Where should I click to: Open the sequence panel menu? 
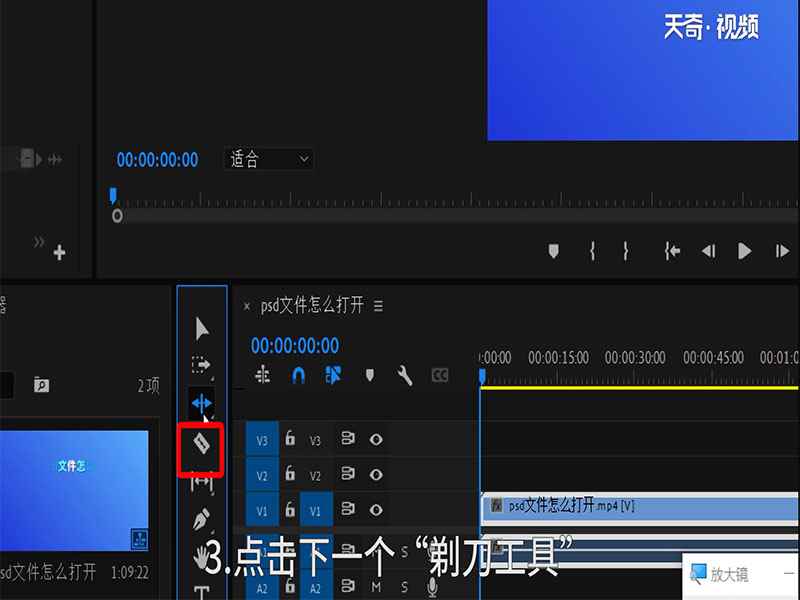pyautogui.click(x=380, y=307)
